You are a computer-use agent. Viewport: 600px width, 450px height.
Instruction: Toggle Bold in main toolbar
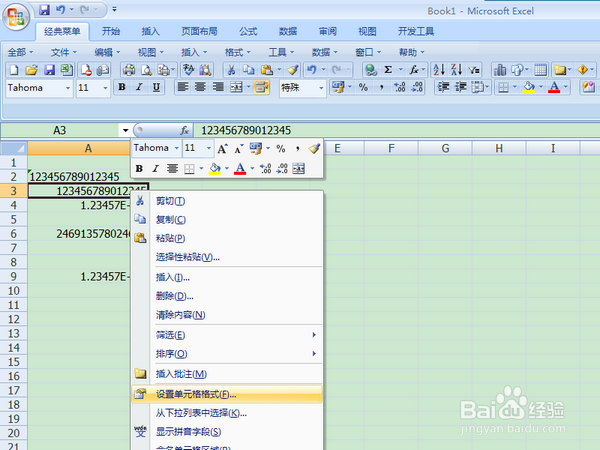point(122,87)
